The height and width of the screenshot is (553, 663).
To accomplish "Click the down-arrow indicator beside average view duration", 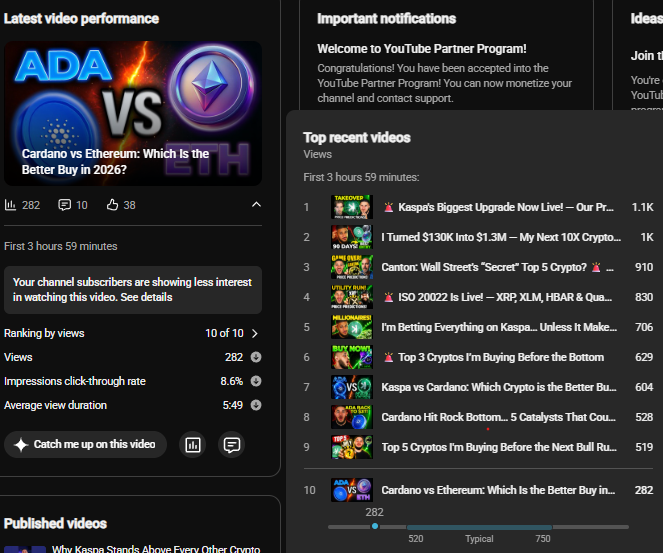I will coord(256,405).
